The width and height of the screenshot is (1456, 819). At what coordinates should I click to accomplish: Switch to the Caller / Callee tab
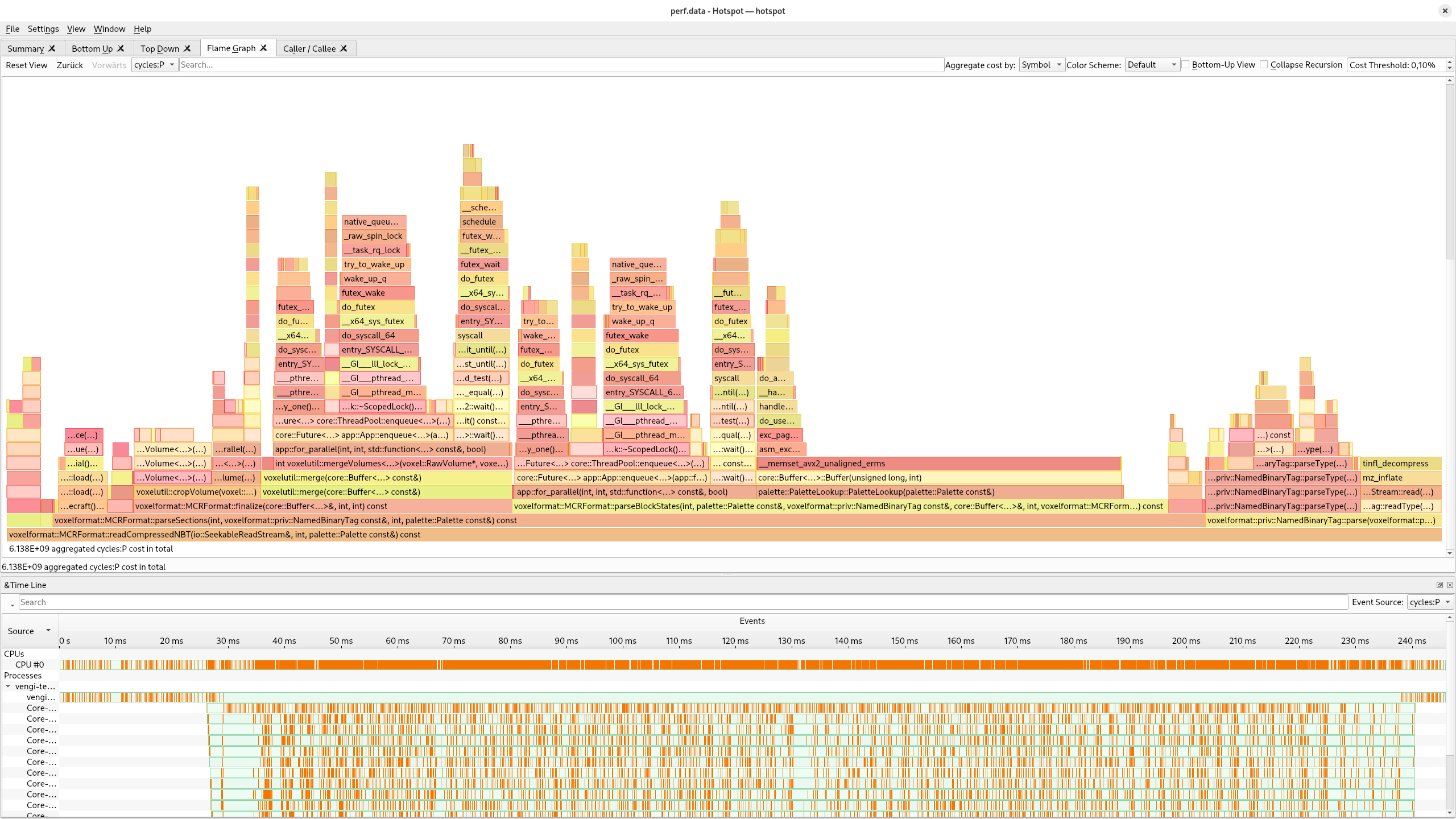click(309, 48)
